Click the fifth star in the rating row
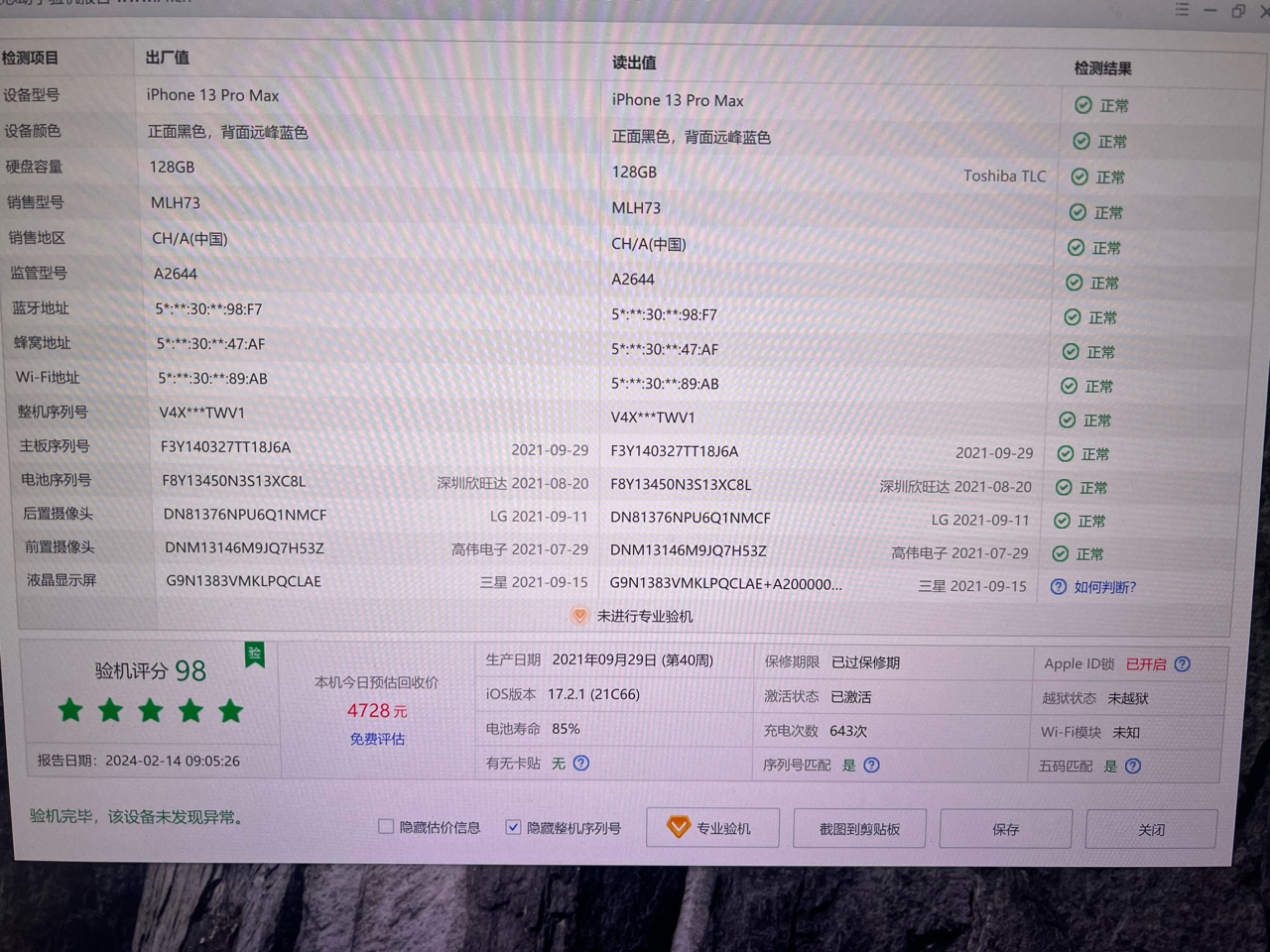1270x952 pixels. (x=231, y=710)
